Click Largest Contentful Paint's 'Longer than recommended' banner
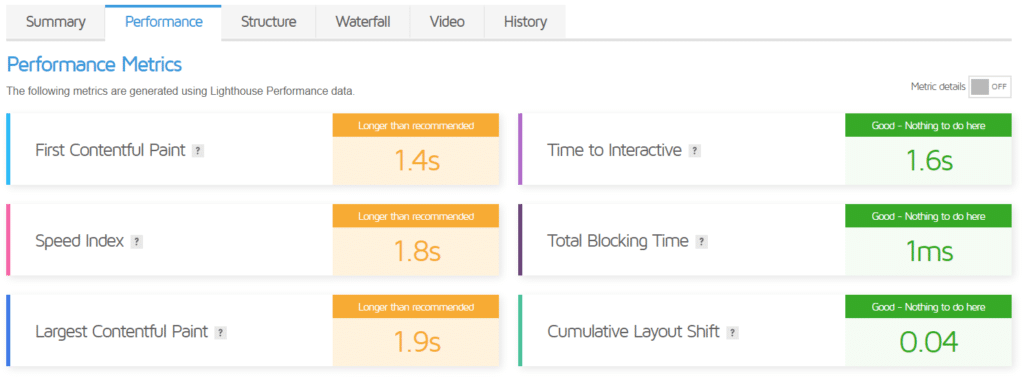1024x382 pixels. click(416, 307)
